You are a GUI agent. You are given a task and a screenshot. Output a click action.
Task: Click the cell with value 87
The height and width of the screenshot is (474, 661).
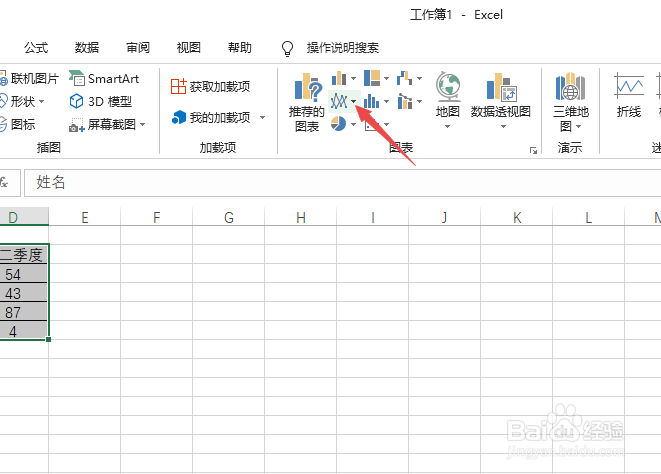pos(23,312)
